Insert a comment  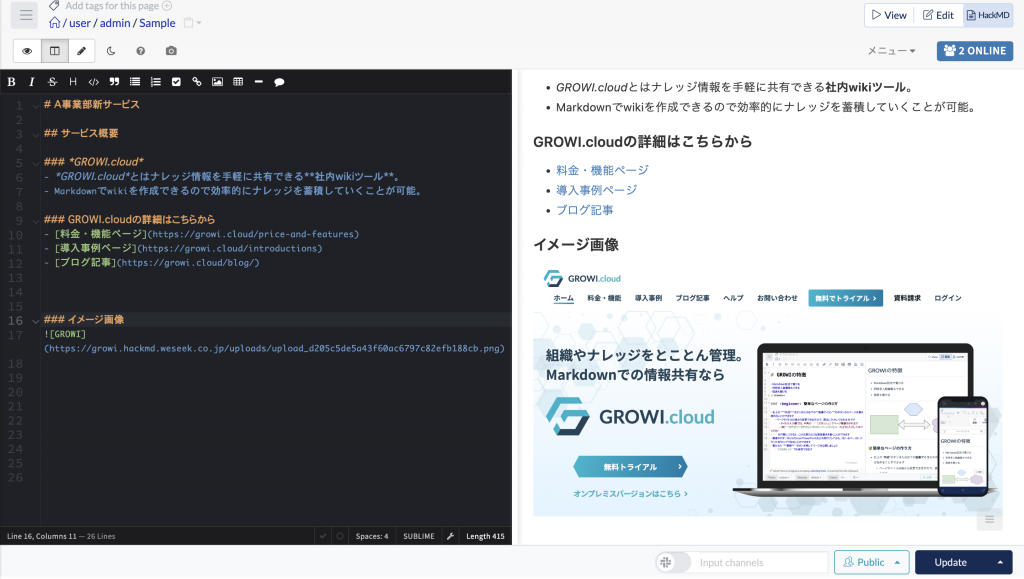[280, 82]
